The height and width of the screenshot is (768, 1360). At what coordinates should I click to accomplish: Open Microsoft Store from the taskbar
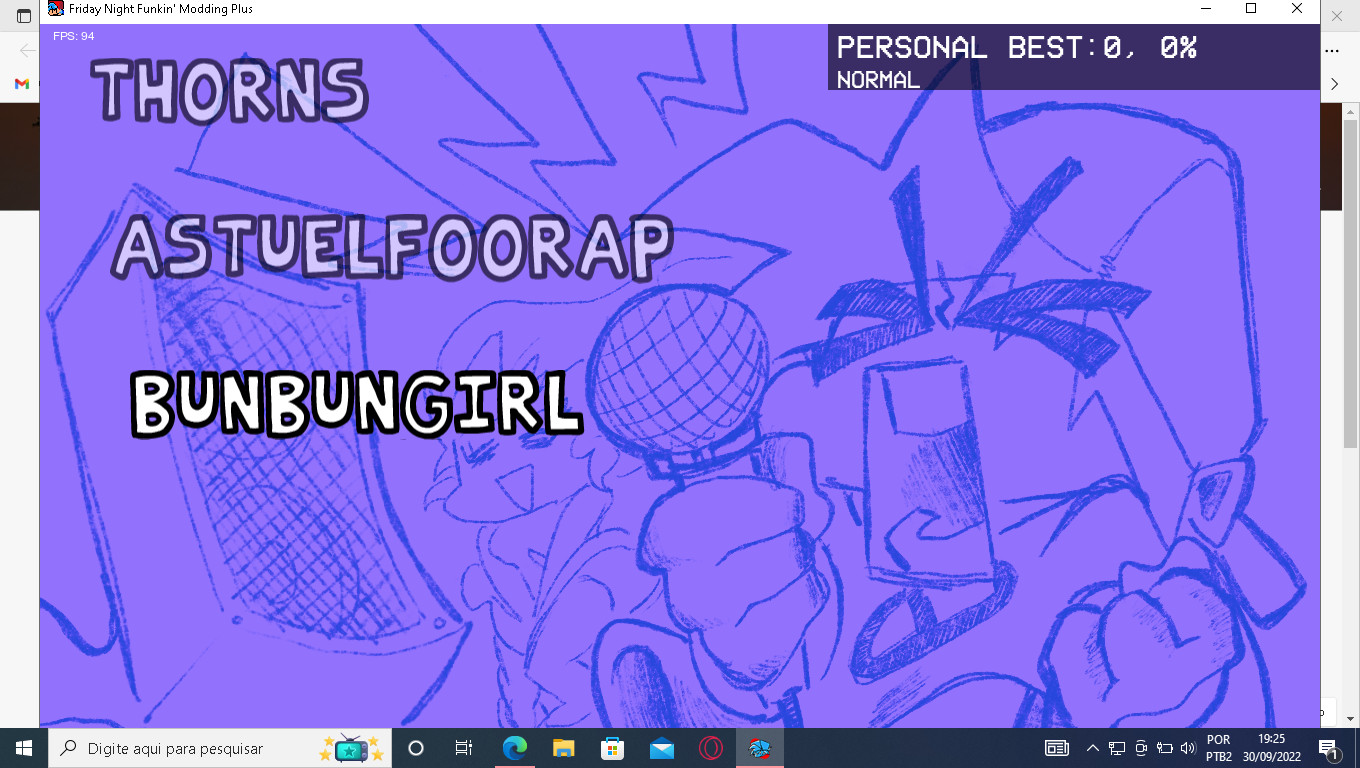pyautogui.click(x=612, y=748)
